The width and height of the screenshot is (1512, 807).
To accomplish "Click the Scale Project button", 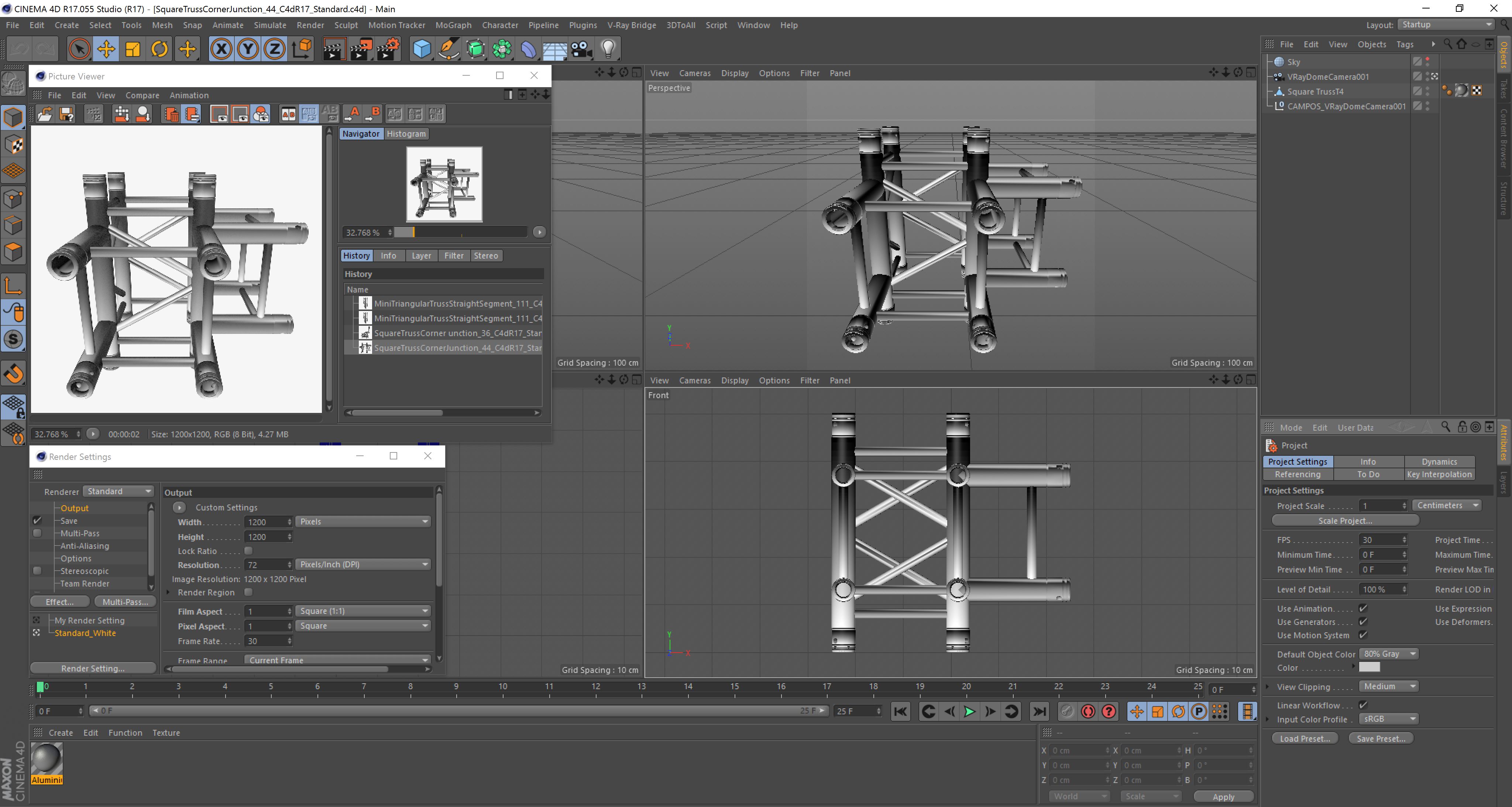I will point(1345,520).
